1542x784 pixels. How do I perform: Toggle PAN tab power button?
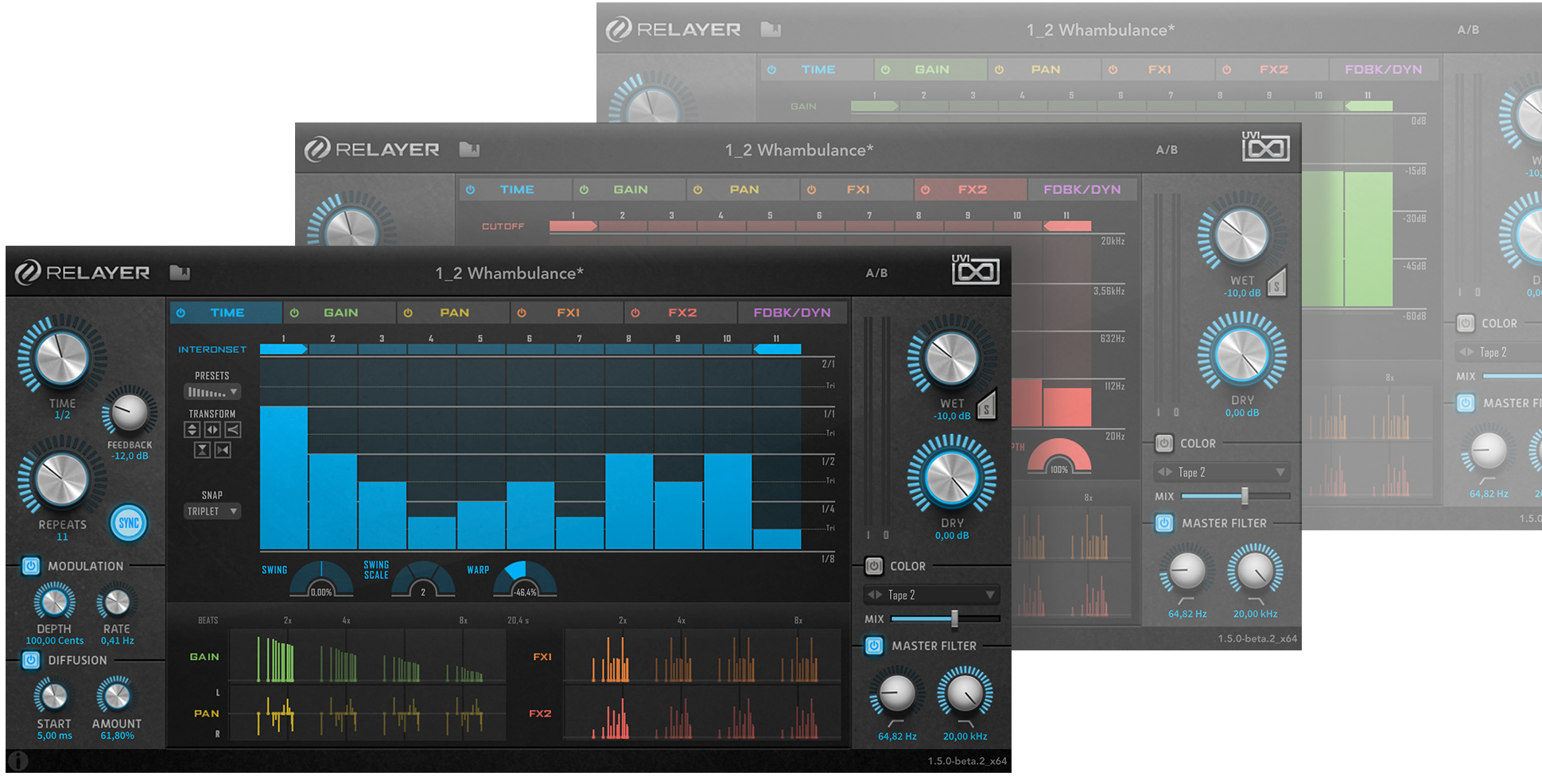(408, 312)
